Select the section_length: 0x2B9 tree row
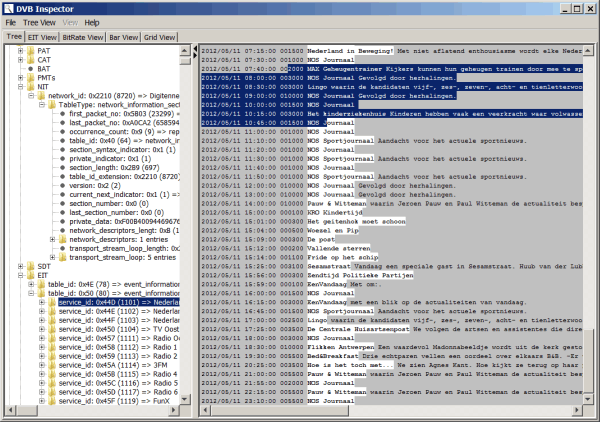This screenshot has height=422, width=600. tap(109, 167)
